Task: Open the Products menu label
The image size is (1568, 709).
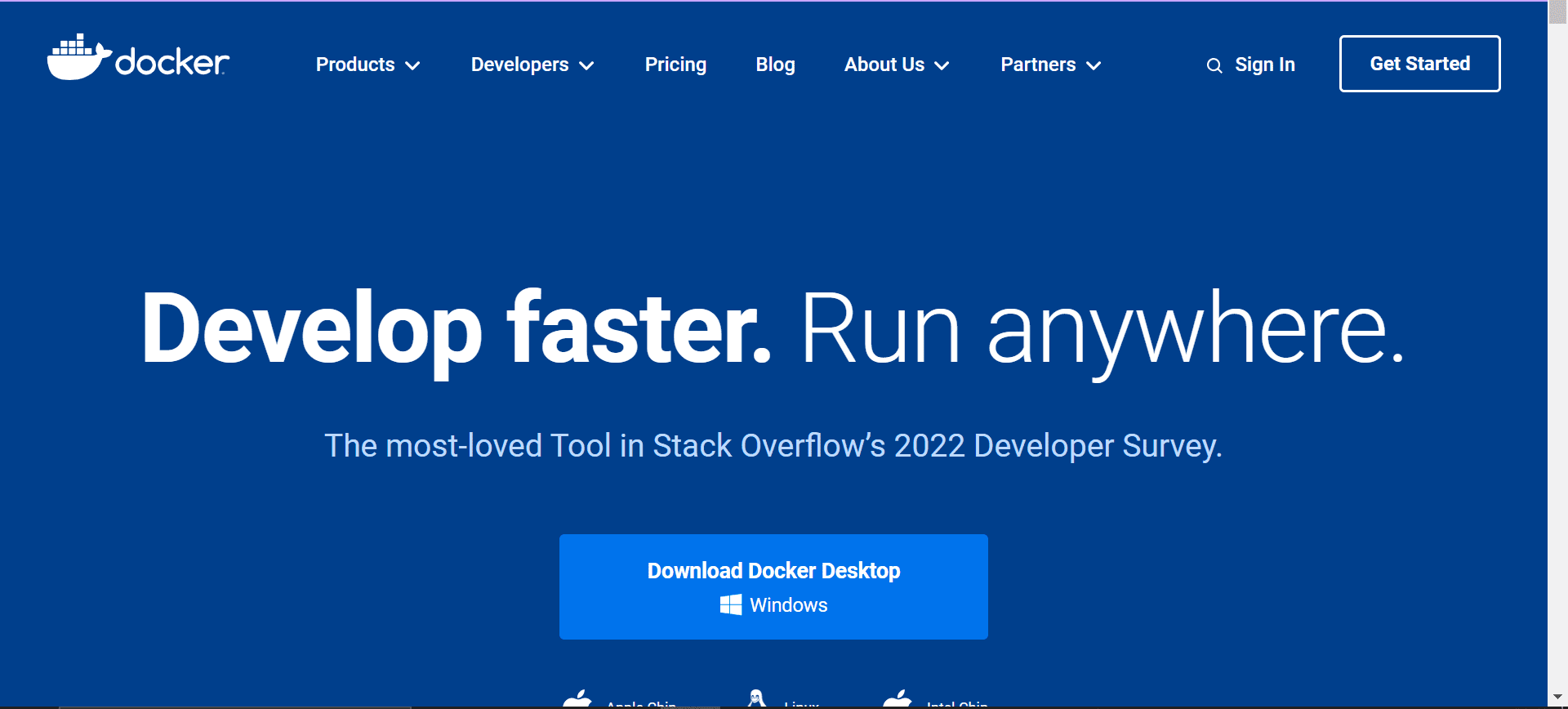Action: pyautogui.click(x=355, y=65)
